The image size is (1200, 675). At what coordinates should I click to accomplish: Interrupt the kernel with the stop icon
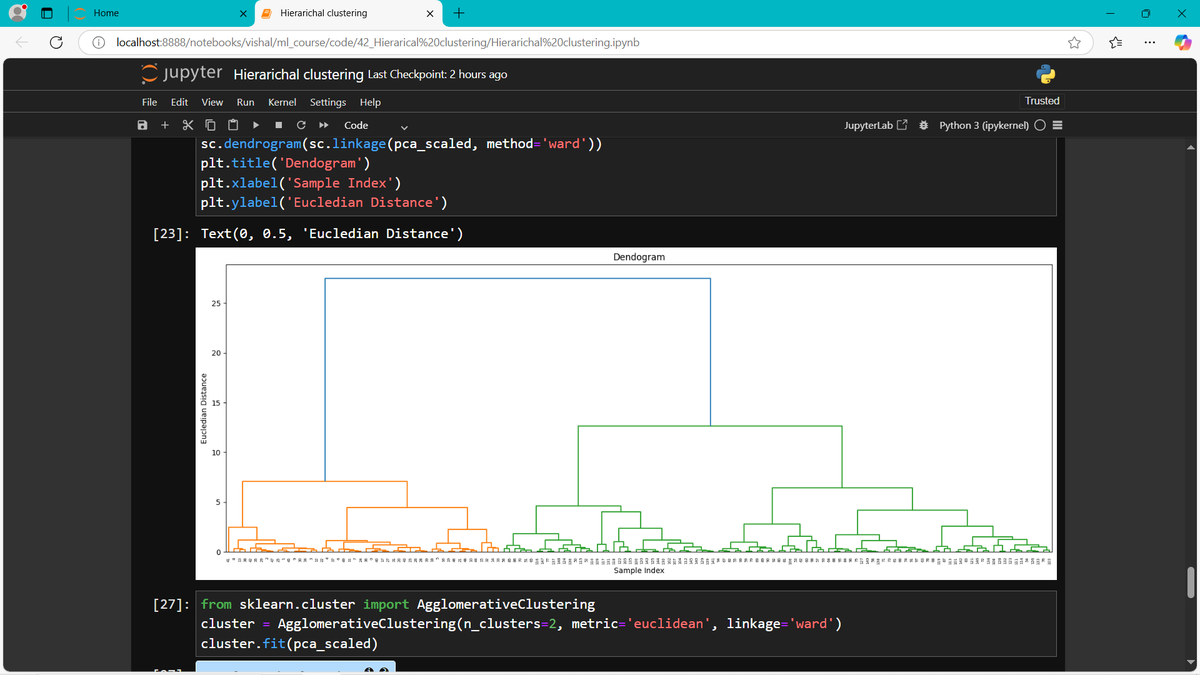click(x=278, y=125)
